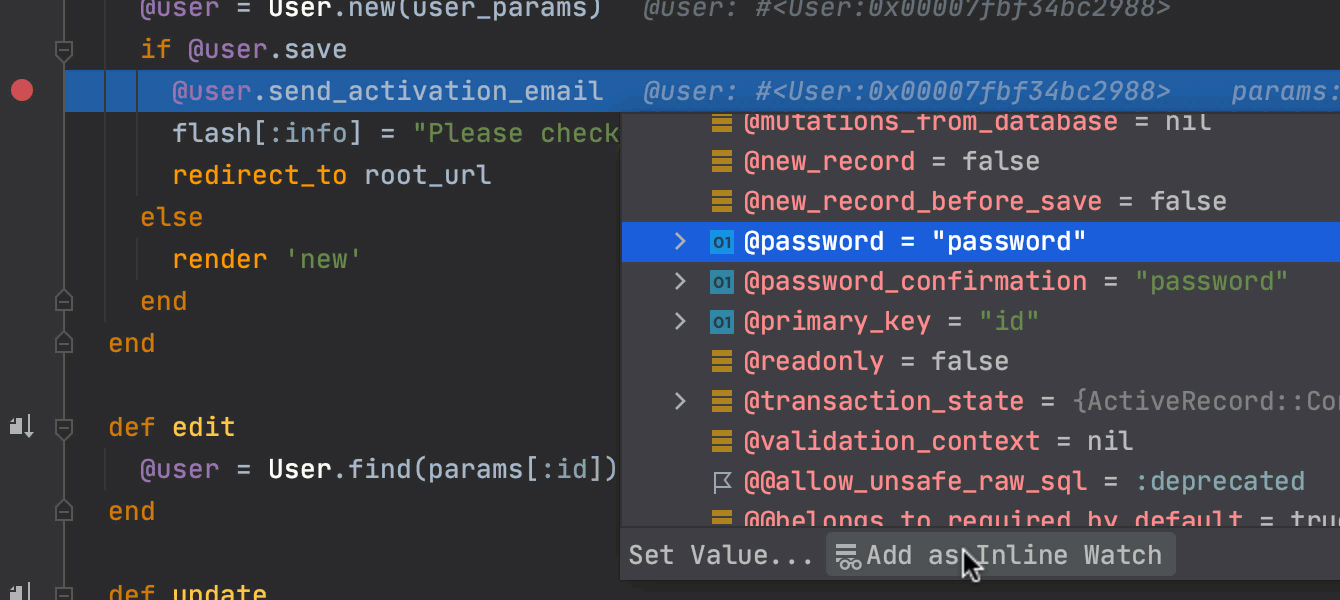Click Set Value... button in popup

[x=720, y=555]
